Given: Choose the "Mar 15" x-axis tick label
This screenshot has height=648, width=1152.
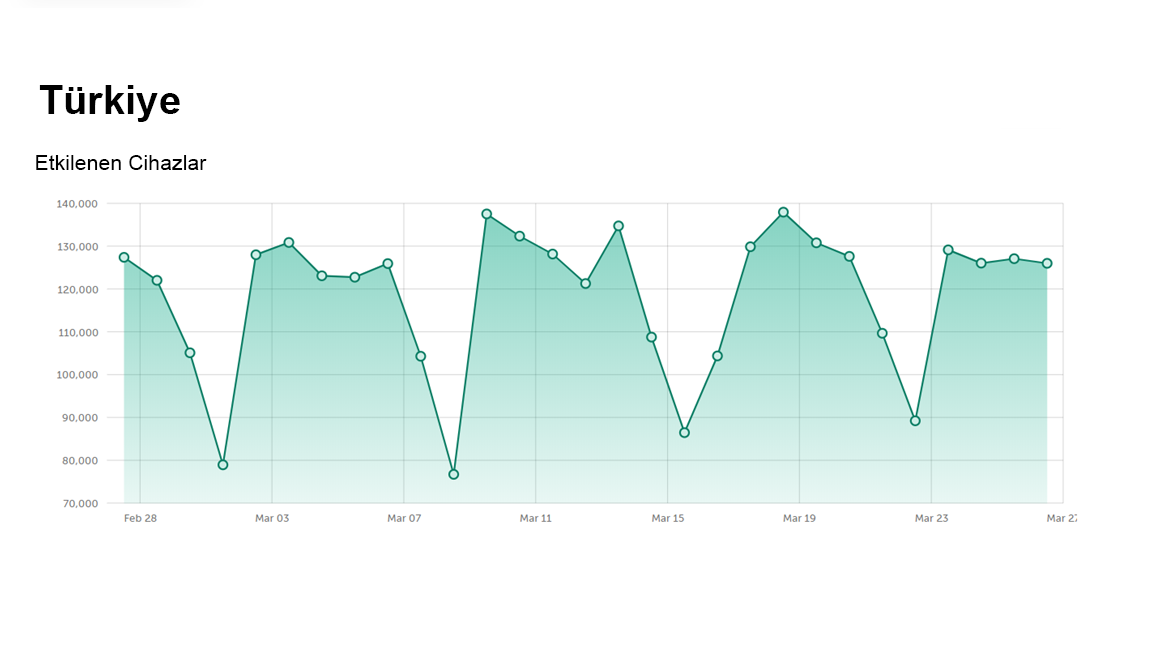Looking at the screenshot, I should point(667,518).
